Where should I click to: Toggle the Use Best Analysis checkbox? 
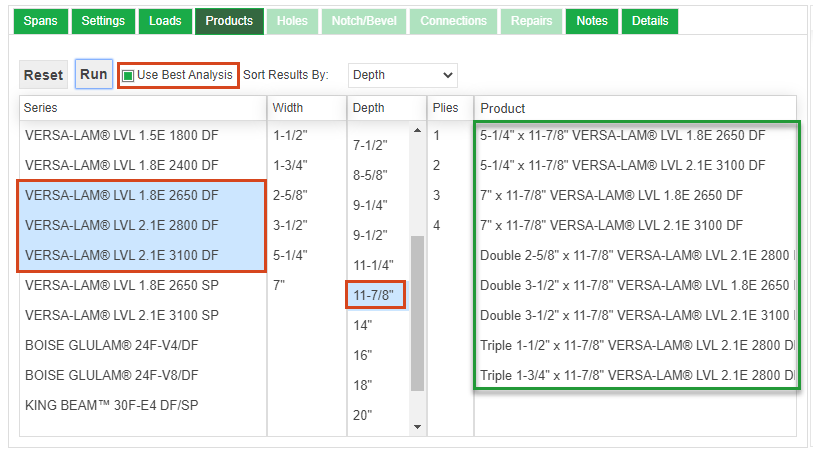(128, 76)
